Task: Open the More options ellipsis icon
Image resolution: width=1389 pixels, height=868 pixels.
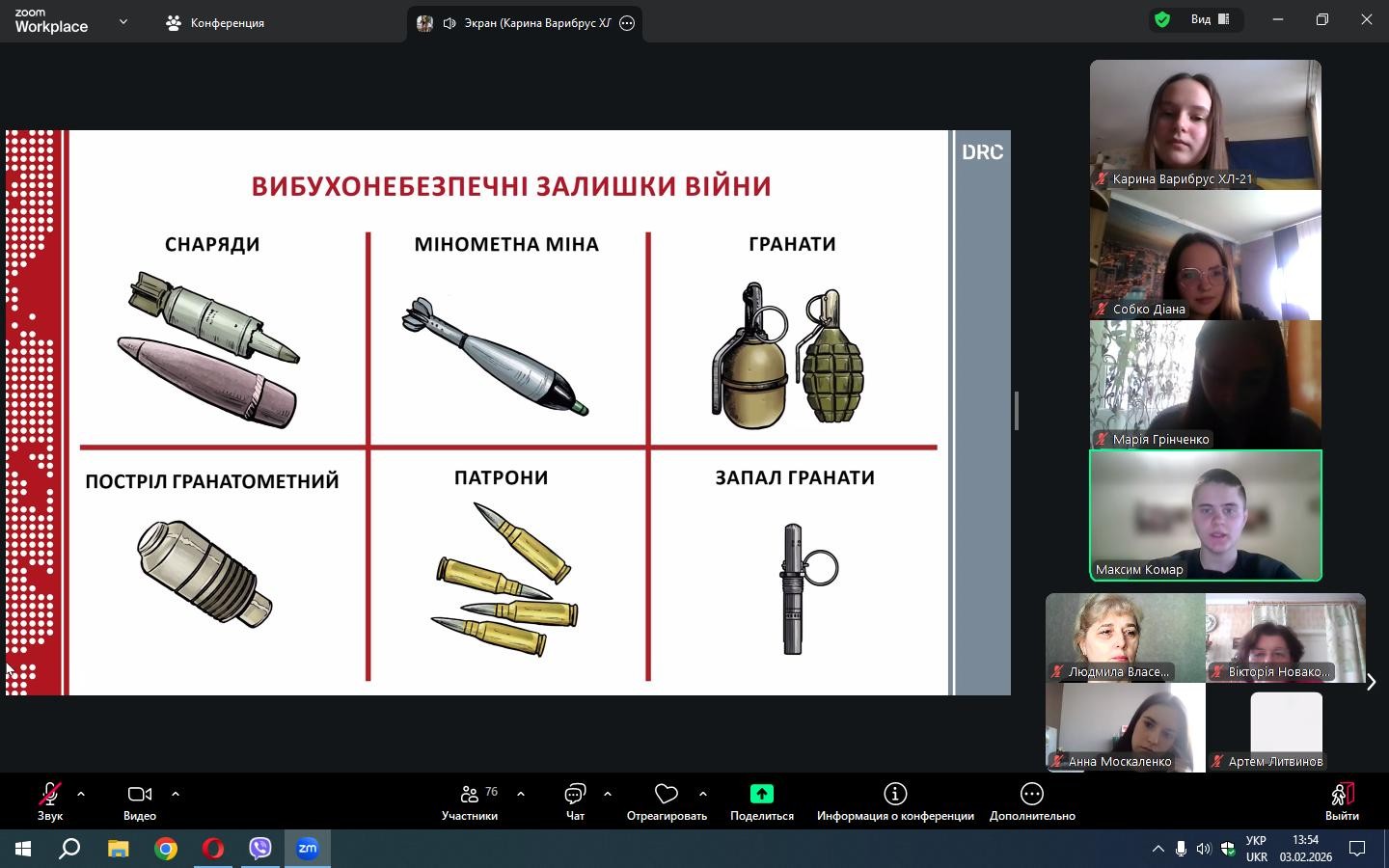Action: click(x=1031, y=794)
